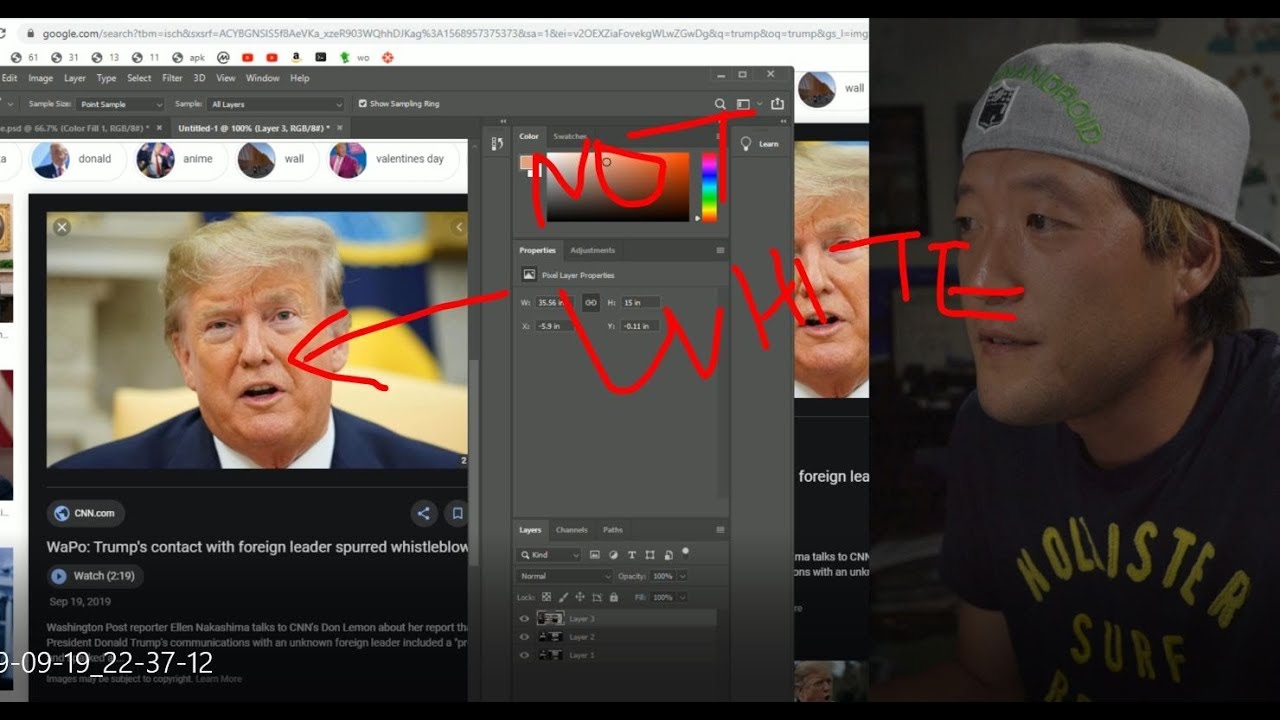Screen dimensions: 1280x720
Task: Open the Layers panel menu icon
Action: click(720, 530)
